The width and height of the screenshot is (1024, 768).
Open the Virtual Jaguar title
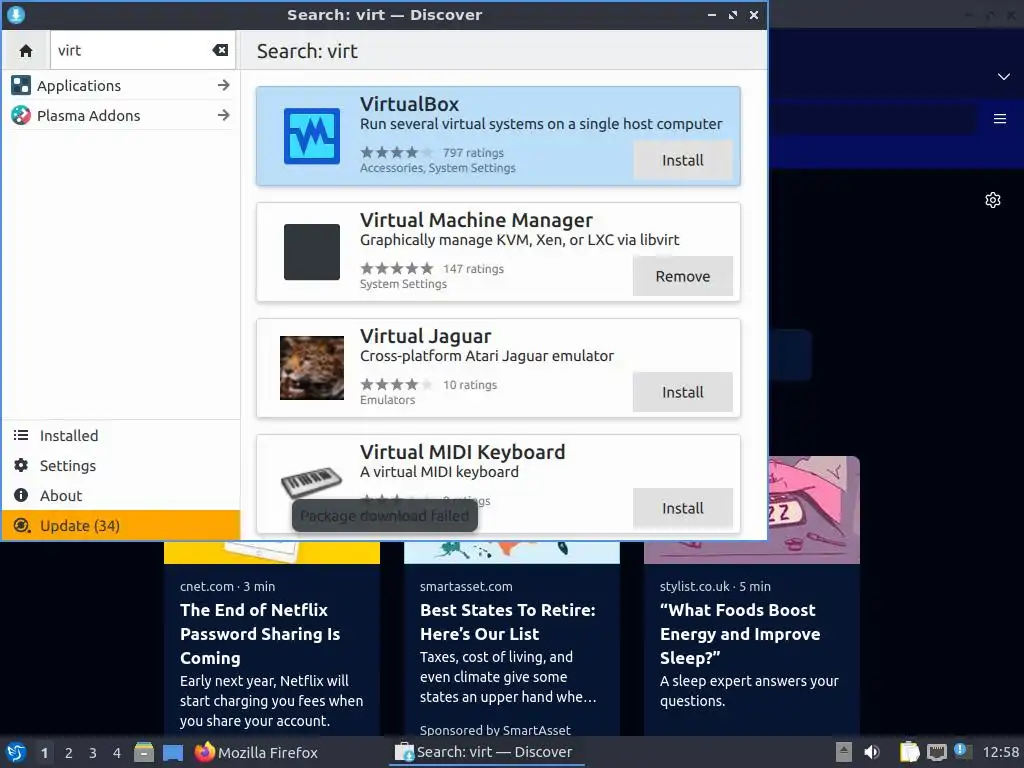425,336
